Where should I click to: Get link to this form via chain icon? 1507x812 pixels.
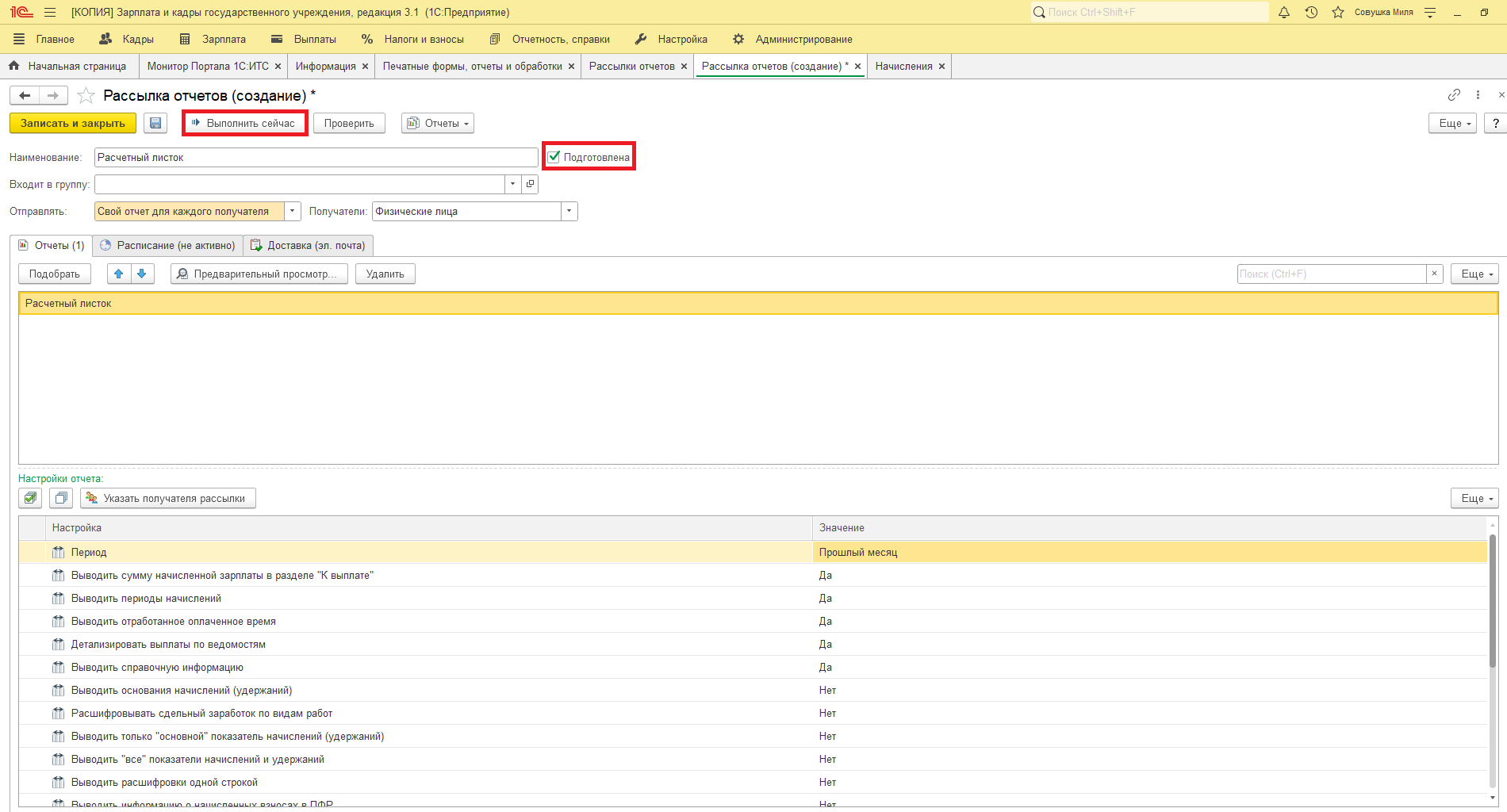point(1454,95)
